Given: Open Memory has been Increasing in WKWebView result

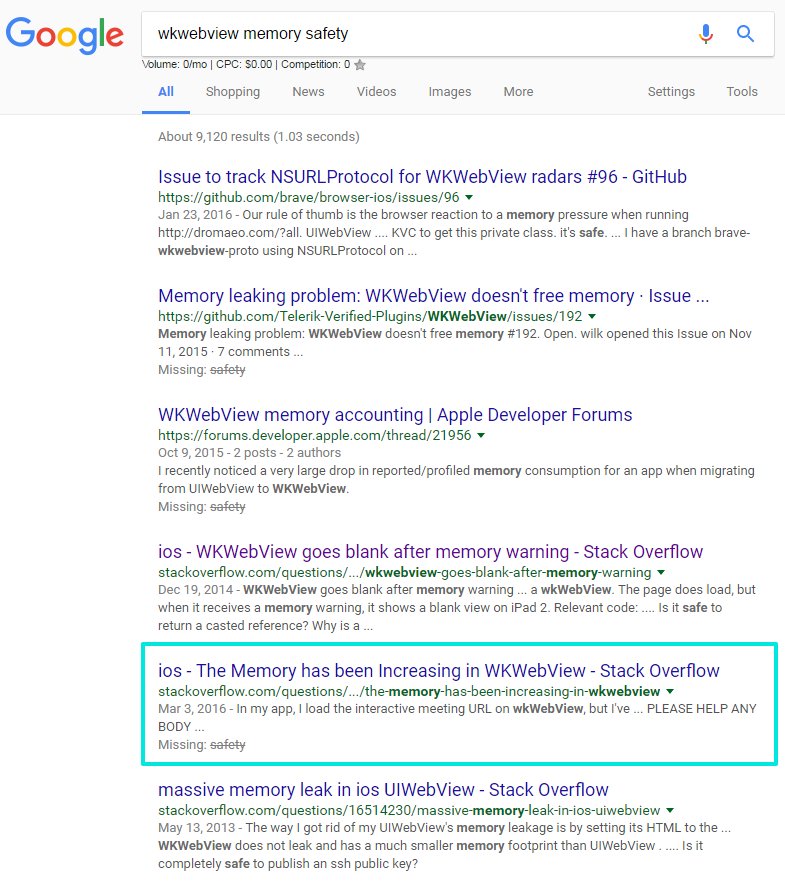Looking at the screenshot, I should (438, 670).
